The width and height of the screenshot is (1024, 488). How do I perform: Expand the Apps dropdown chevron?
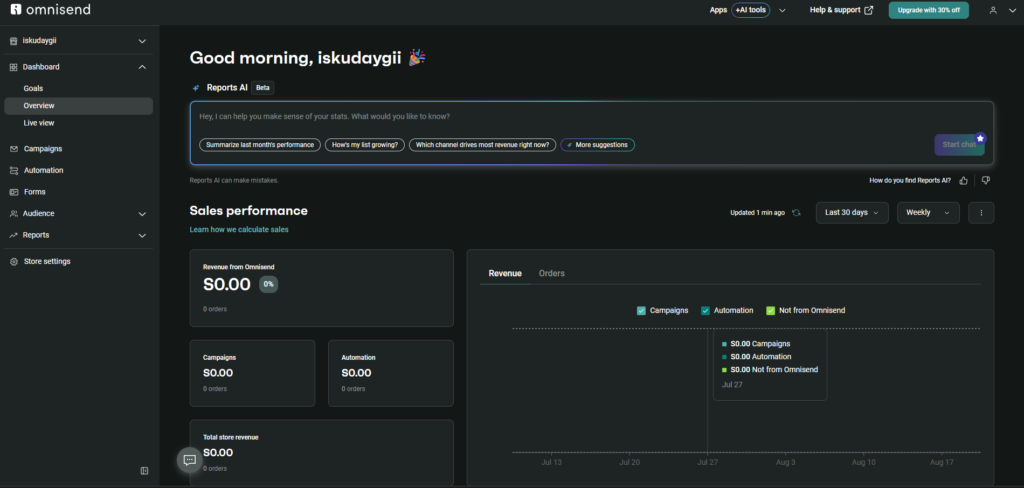click(x=782, y=10)
